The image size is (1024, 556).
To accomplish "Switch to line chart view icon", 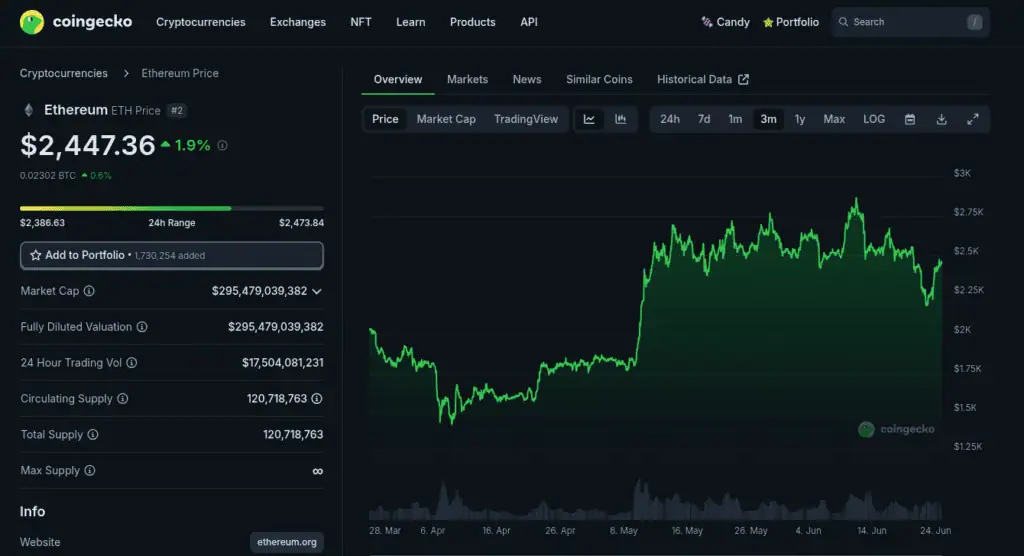I will pyautogui.click(x=589, y=119).
